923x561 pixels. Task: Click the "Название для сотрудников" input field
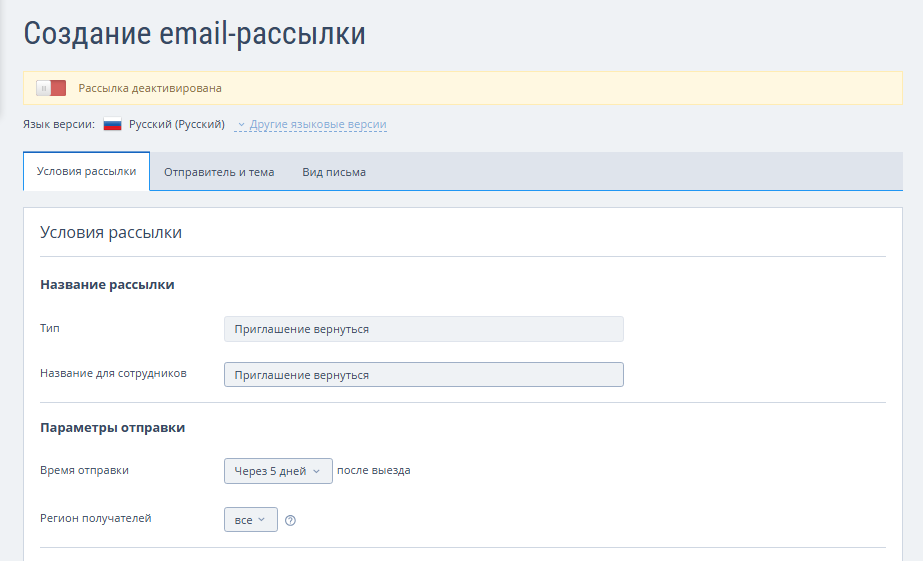pos(423,375)
